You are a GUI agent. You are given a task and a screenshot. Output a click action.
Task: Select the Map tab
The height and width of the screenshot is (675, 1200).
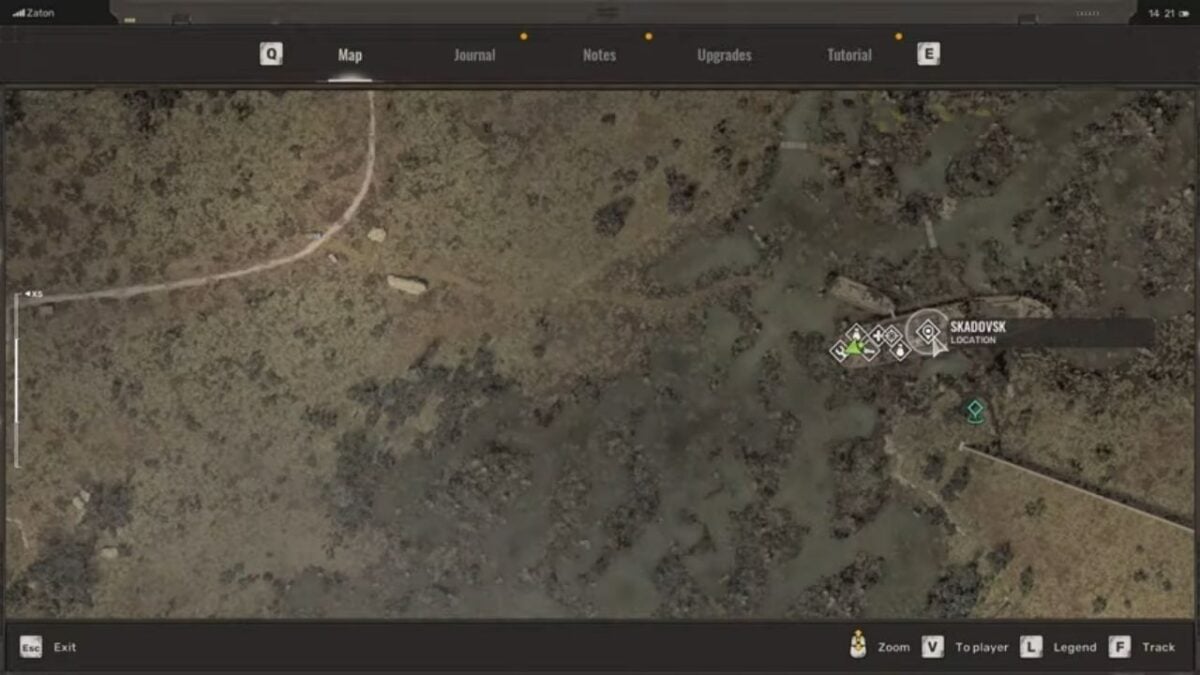(x=350, y=56)
